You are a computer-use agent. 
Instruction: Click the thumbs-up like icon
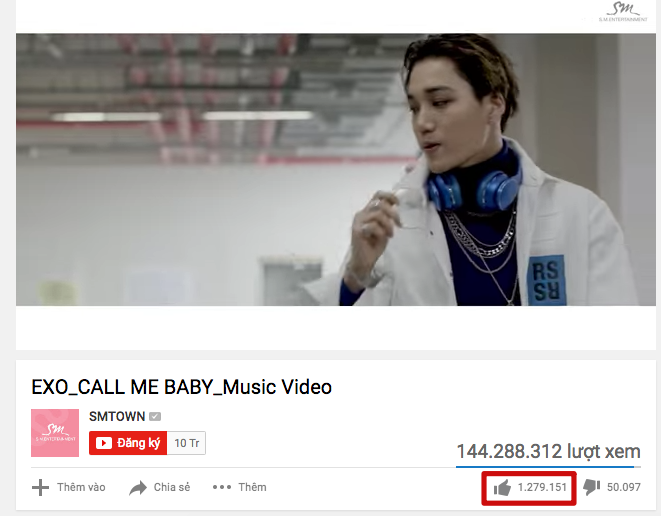point(502,488)
